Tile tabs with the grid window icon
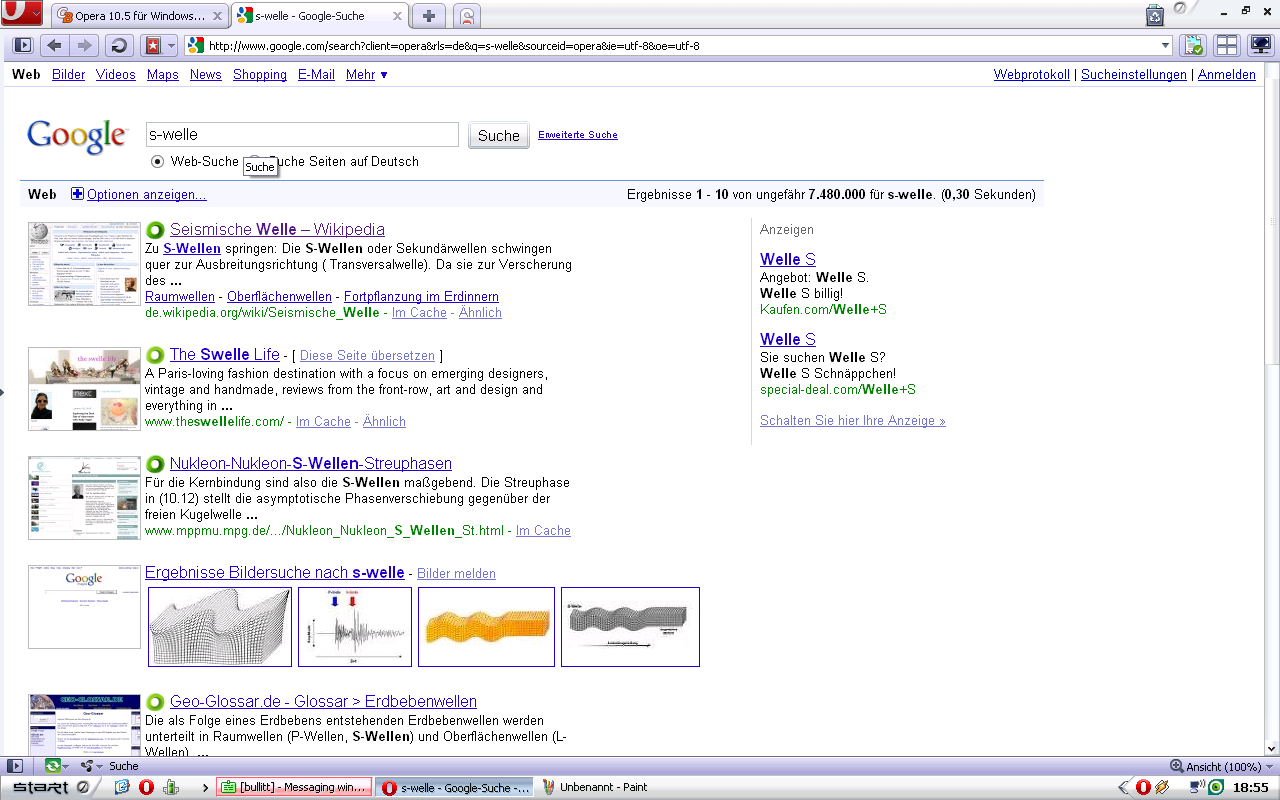Screen dimensions: 1280x800 1227,46
